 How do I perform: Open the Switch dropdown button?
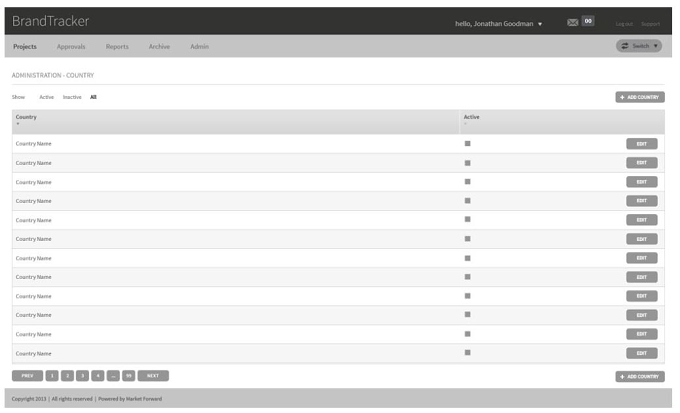639,46
